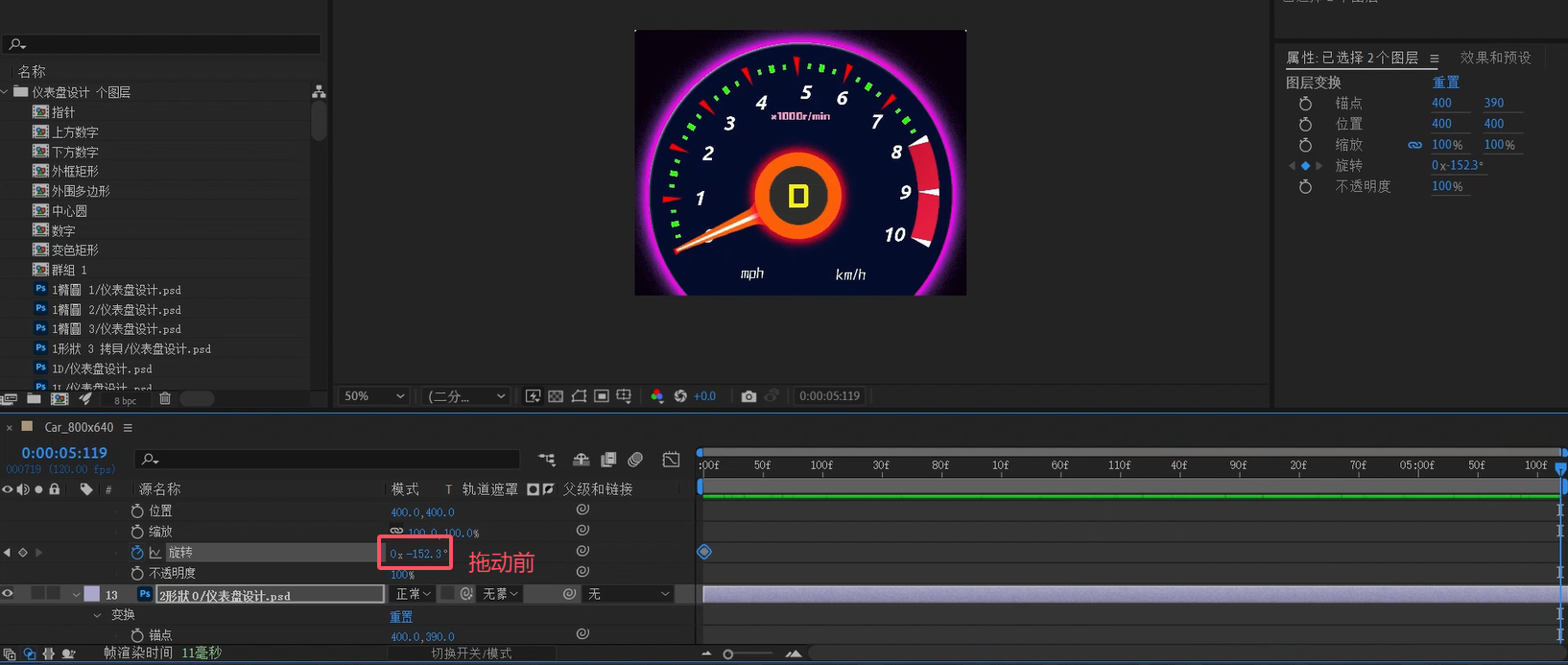Open the show channel RGB color icon

coord(657,396)
